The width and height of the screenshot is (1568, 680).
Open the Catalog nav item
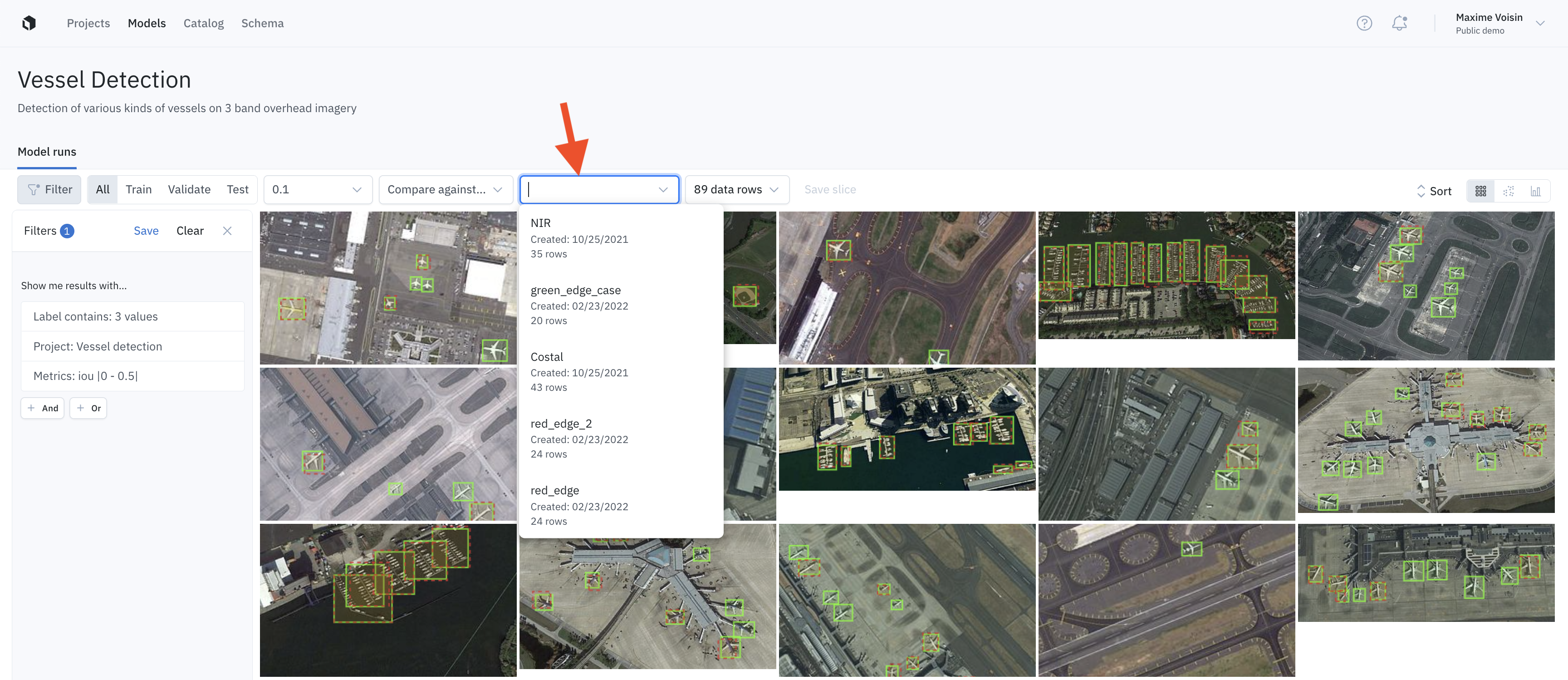coord(203,23)
